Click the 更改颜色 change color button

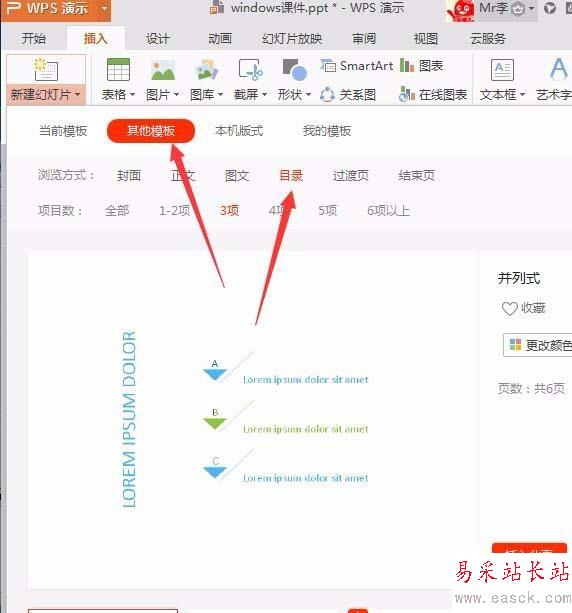(x=538, y=345)
